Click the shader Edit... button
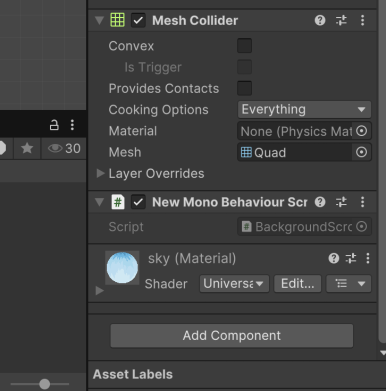Screen dimensions: 386x391 pos(298,284)
